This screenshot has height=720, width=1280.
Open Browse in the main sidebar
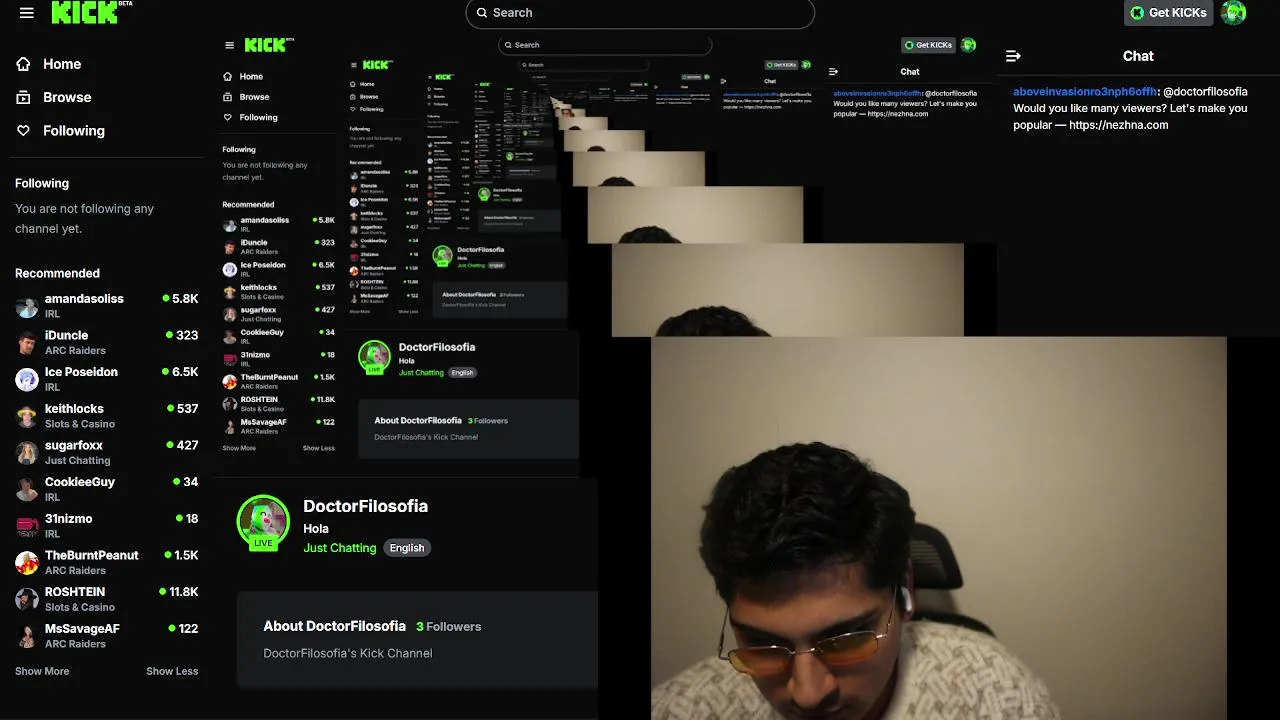[67, 97]
